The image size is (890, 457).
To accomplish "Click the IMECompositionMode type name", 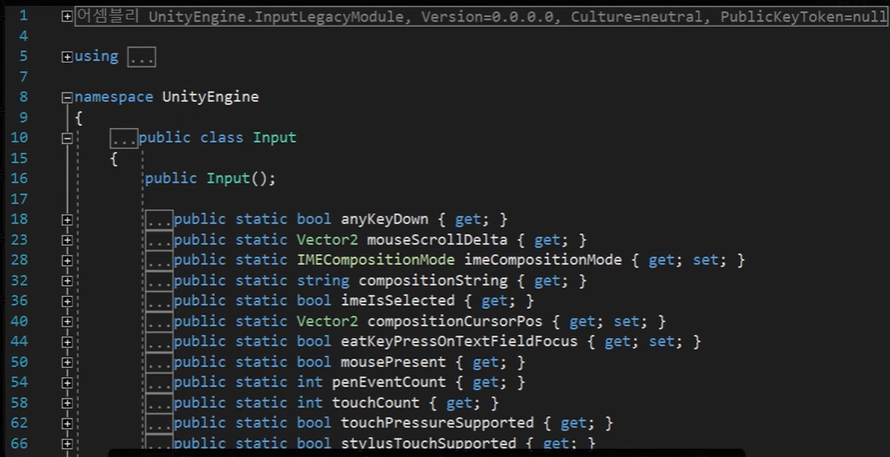I will pos(376,260).
